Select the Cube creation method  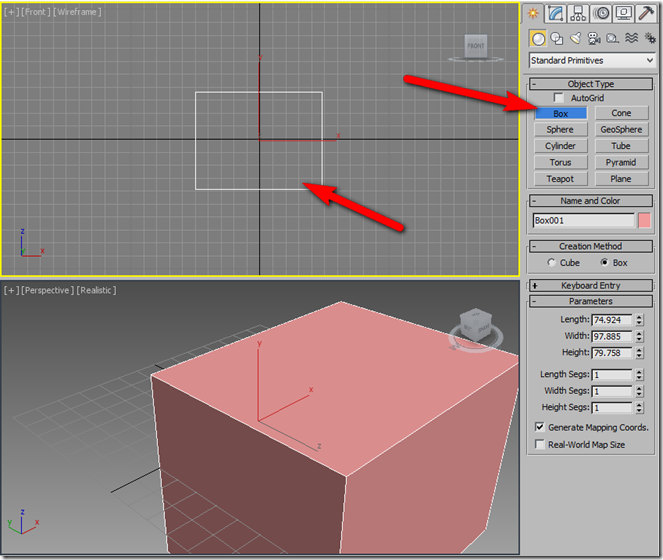(x=552, y=263)
